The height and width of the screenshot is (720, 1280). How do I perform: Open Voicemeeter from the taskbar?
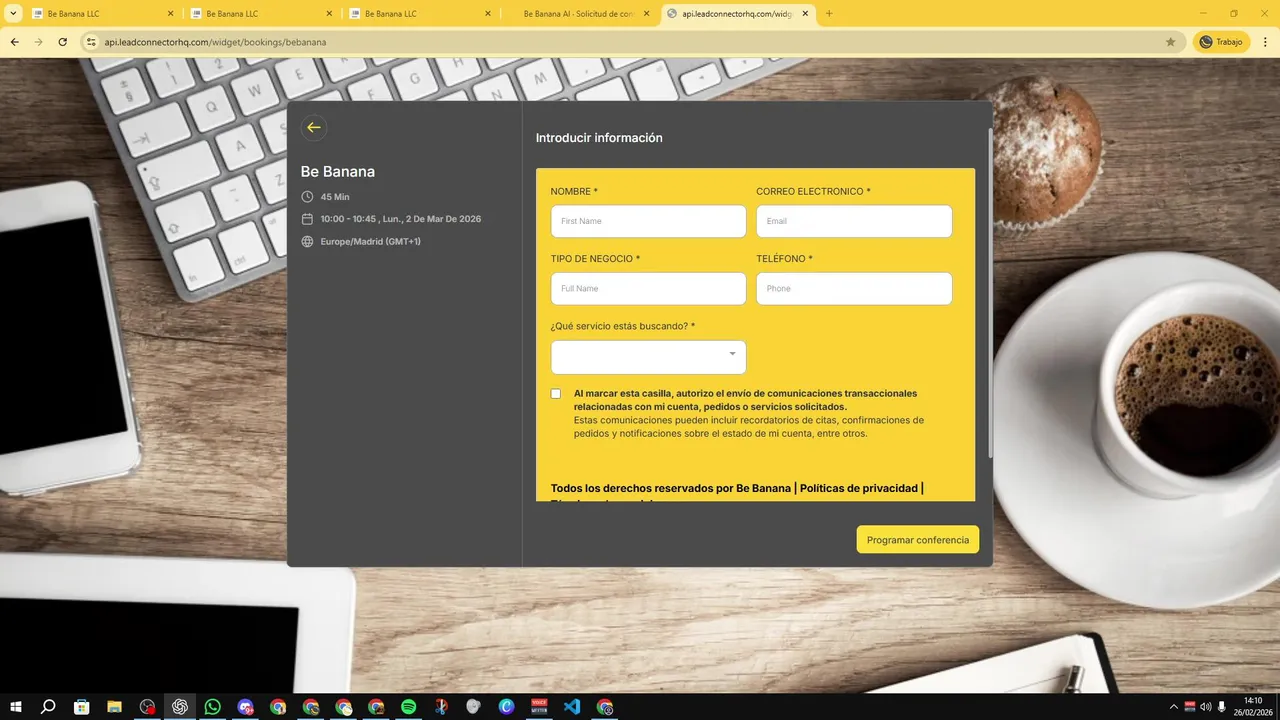pyautogui.click(x=539, y=706)
